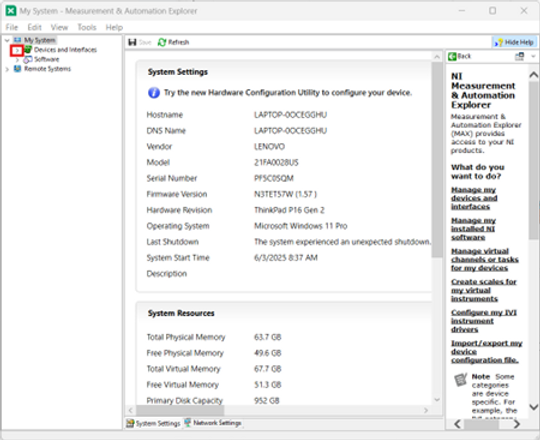Click the Remote Systems icon
Viewport: 540px width, 440px height.
point(17,69)
